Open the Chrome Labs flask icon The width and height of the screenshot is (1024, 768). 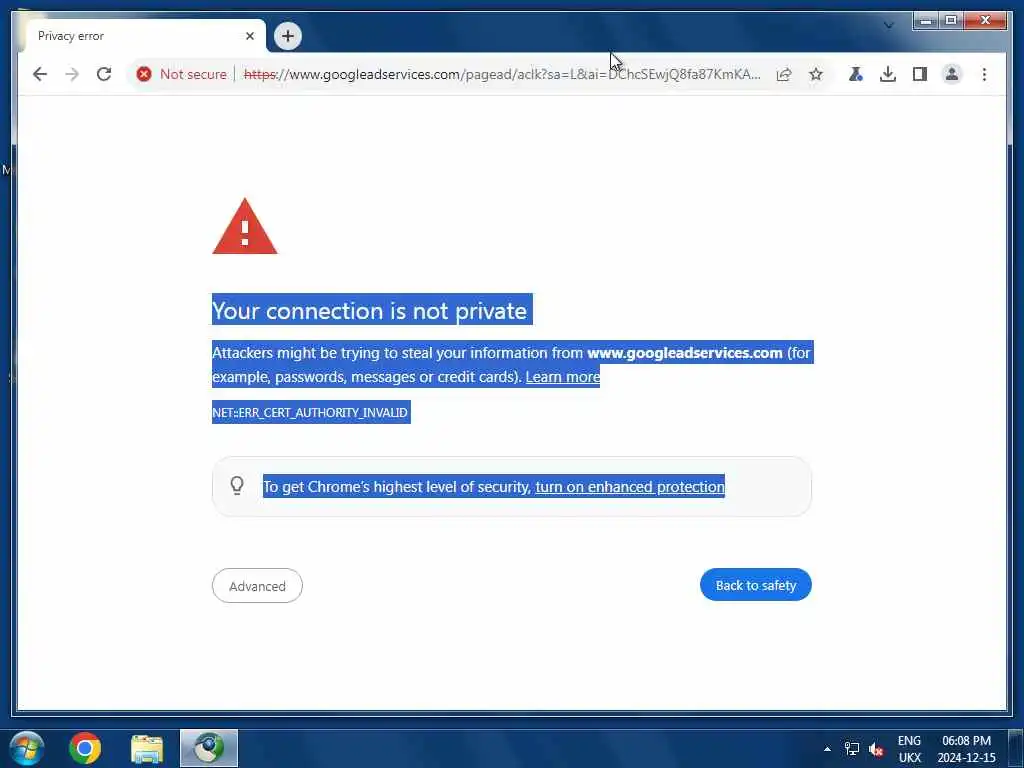click(x=856, y=74)
